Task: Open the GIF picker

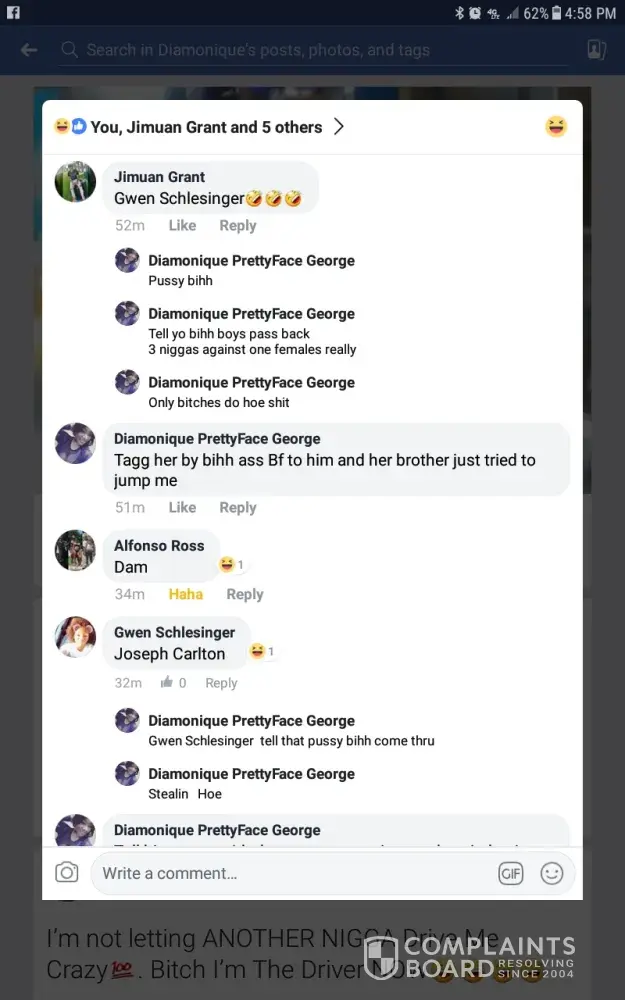Action: 510,873
